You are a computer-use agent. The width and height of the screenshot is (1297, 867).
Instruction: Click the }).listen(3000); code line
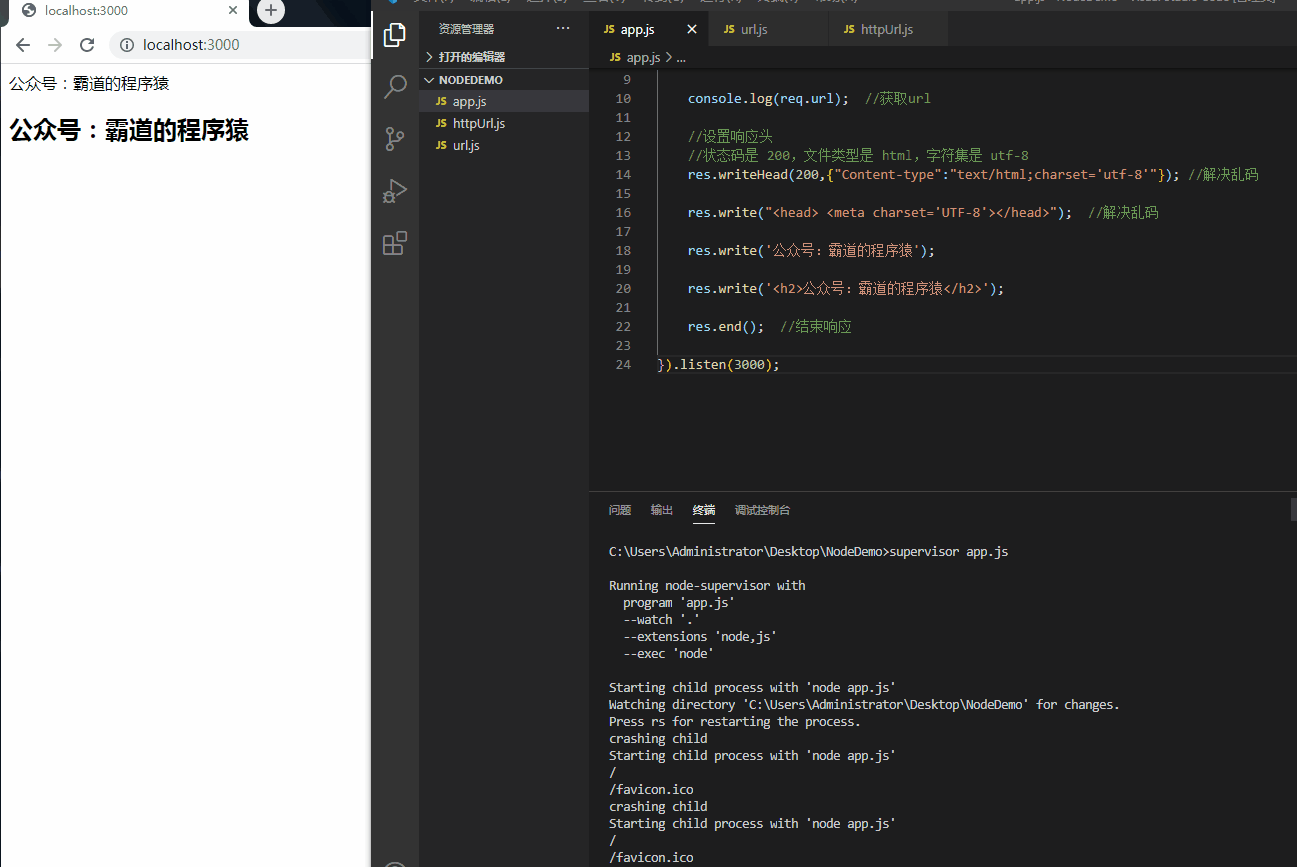tap(718, 364)
